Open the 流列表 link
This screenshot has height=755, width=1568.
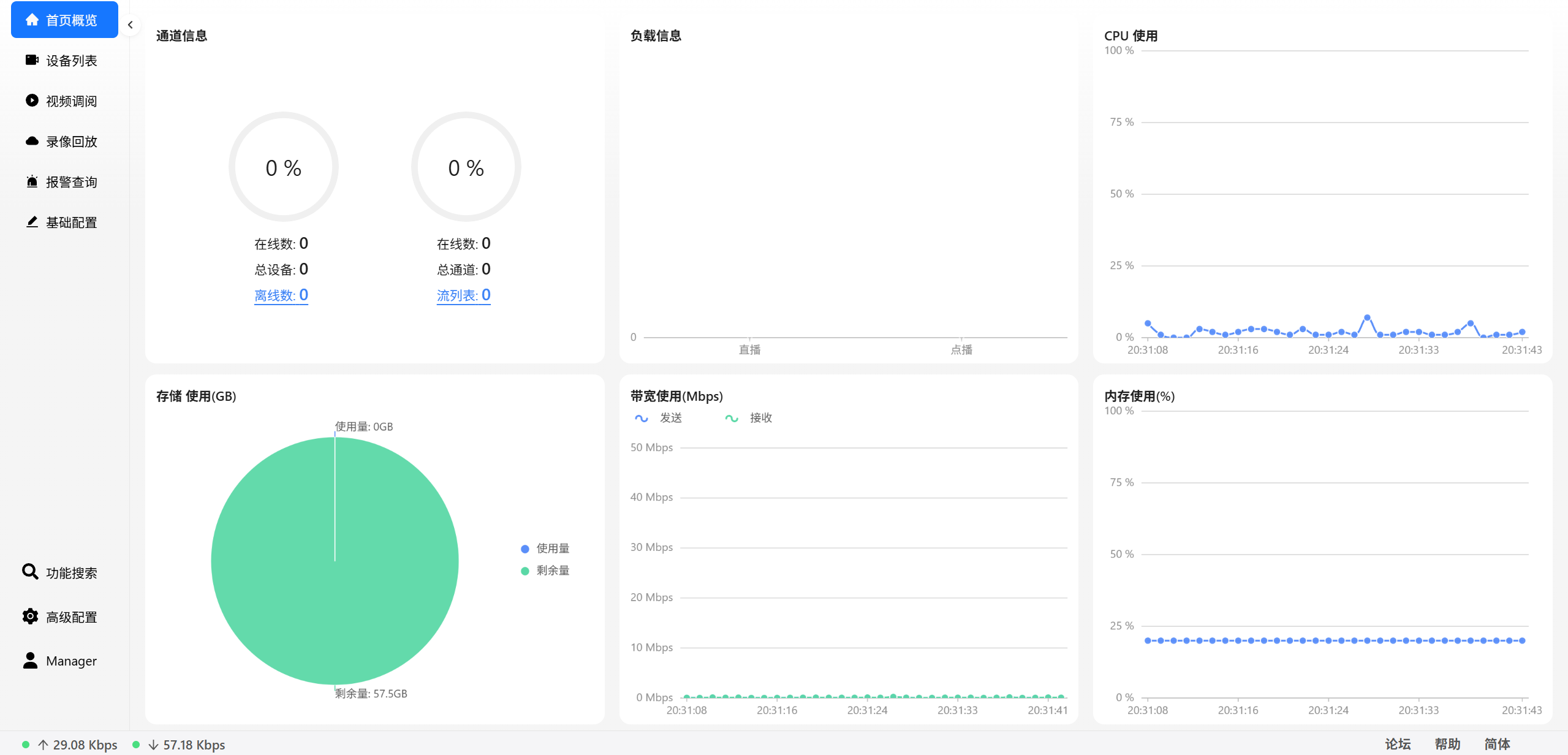(463, 295)
